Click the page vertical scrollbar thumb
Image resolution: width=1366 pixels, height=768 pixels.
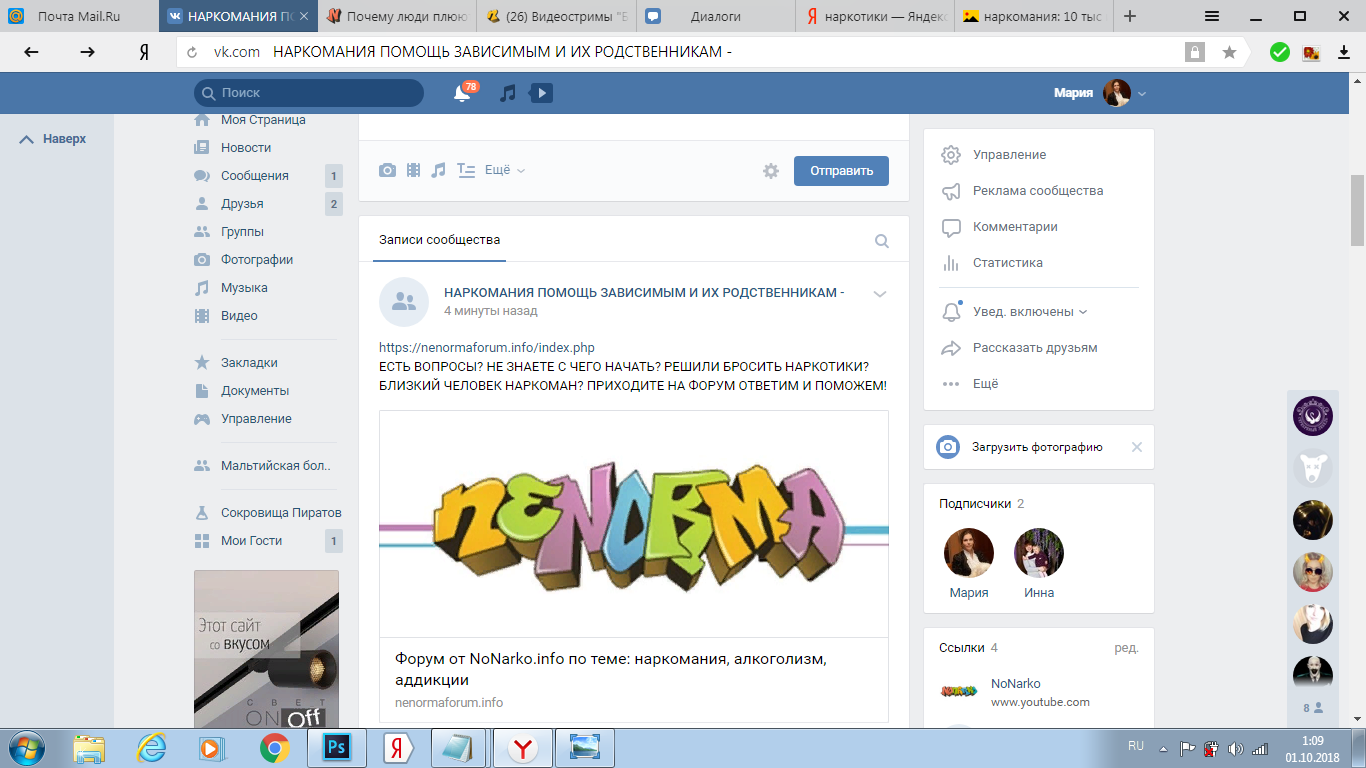click(1357, 210)
